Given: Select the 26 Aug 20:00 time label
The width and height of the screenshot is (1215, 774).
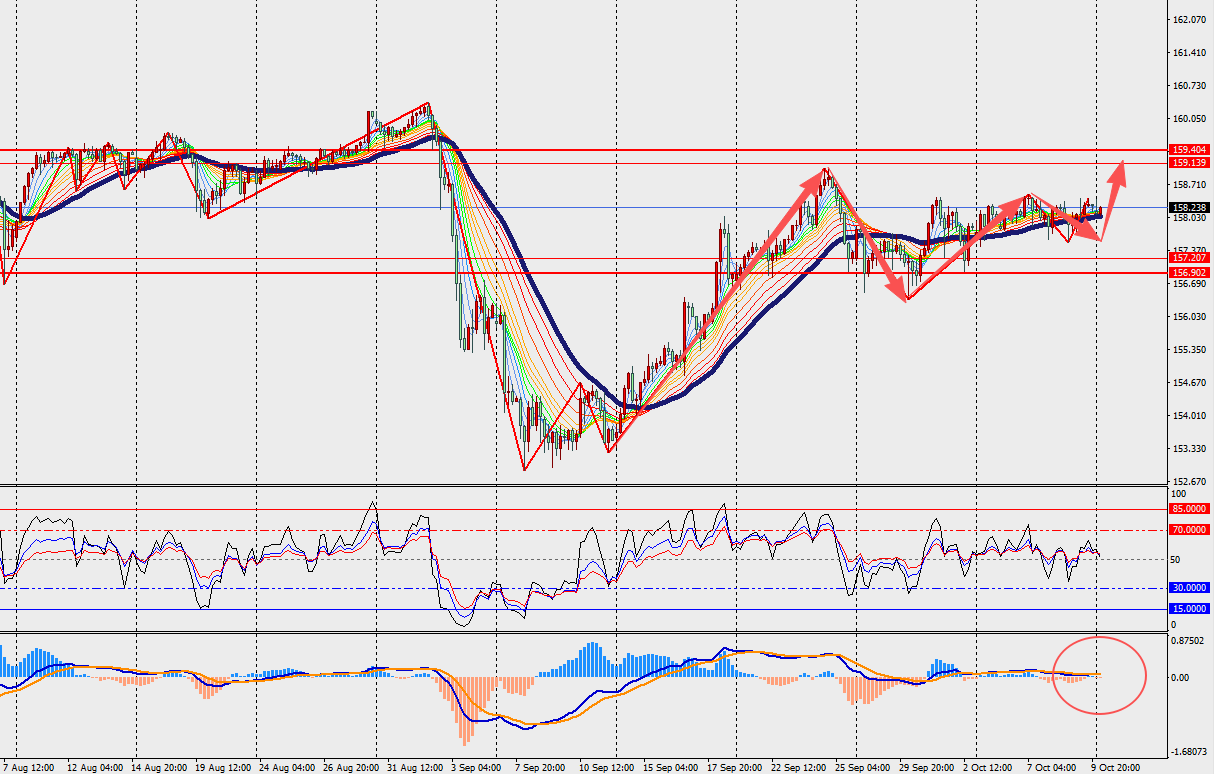Looking at the screenshot, I should click(349, 767).
